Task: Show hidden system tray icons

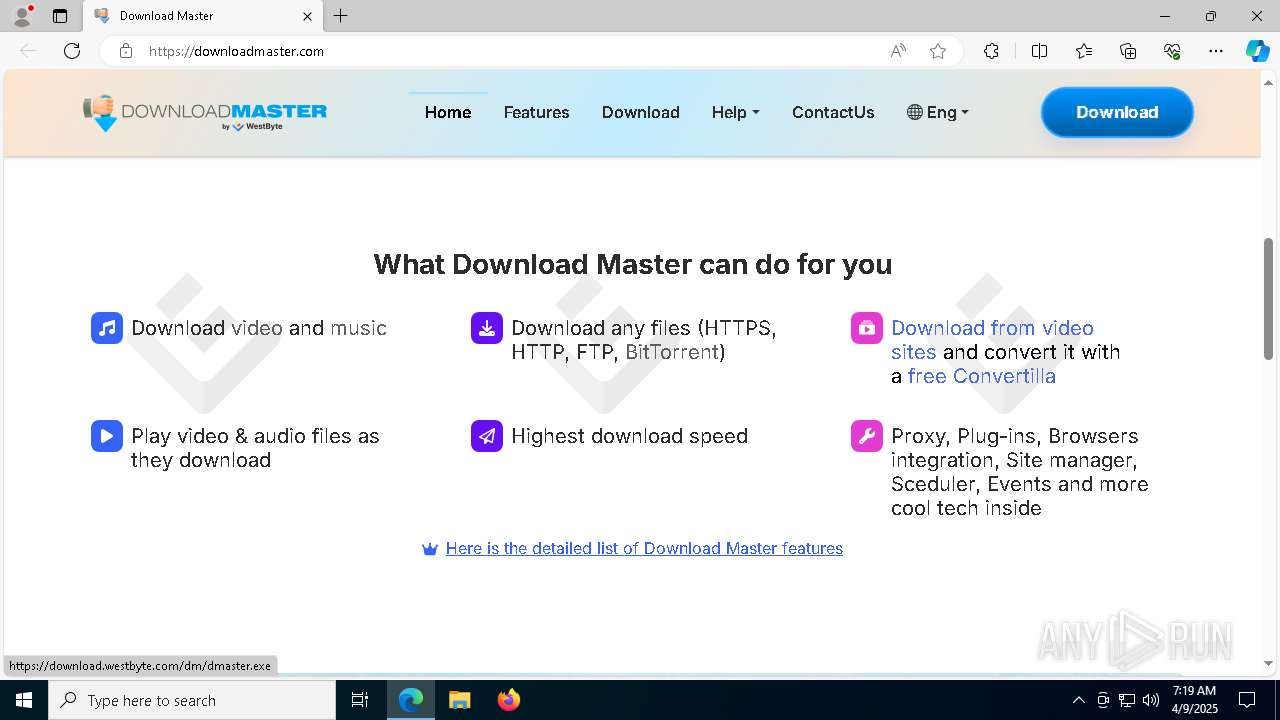Action: click(x=1078, y=700)
